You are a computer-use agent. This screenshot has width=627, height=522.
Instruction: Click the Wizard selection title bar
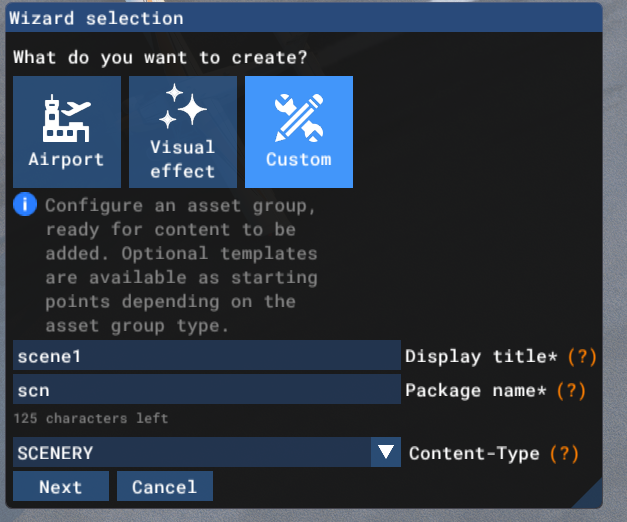(x=300, y=18)
